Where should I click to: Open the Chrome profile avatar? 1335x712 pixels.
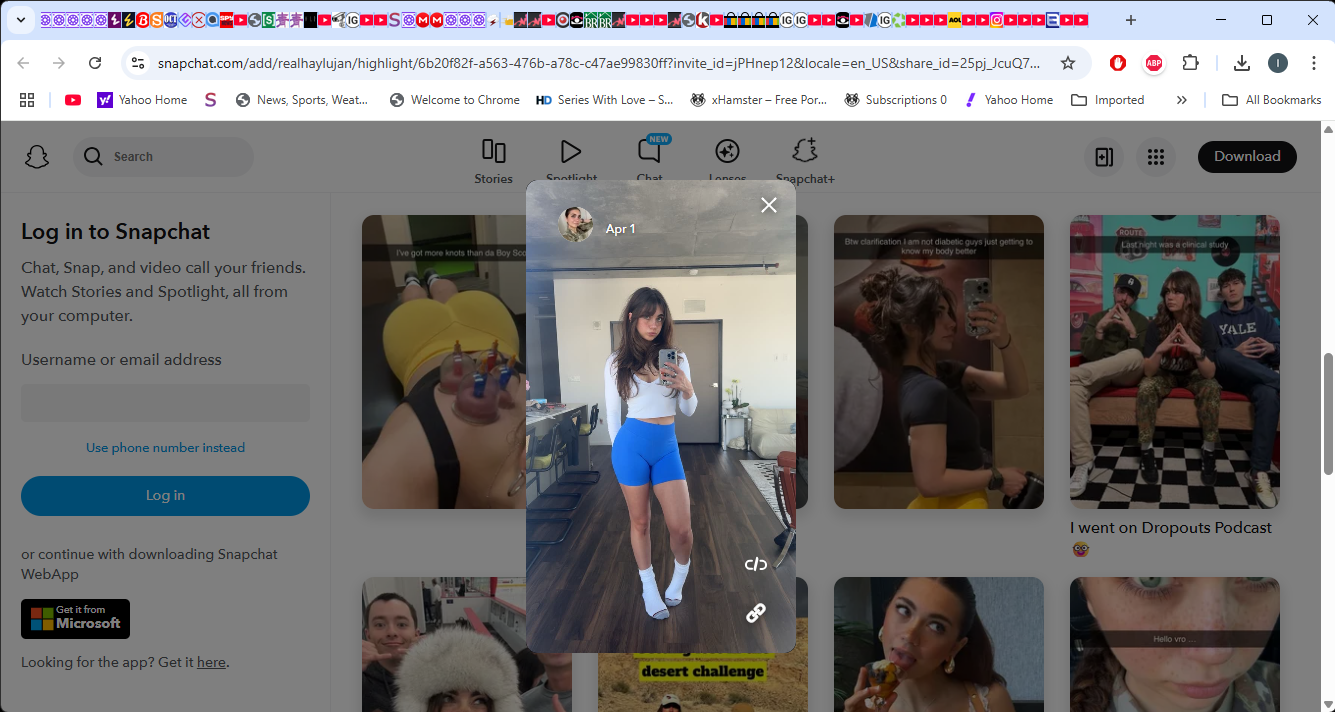1278,63
